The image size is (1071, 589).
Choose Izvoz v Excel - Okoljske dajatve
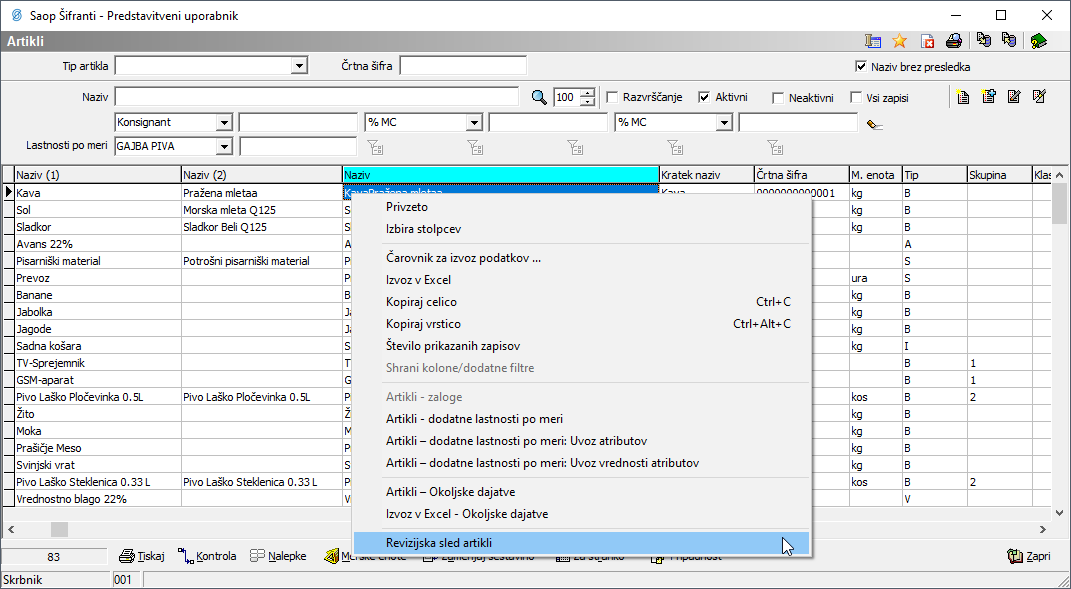(581, 514)
